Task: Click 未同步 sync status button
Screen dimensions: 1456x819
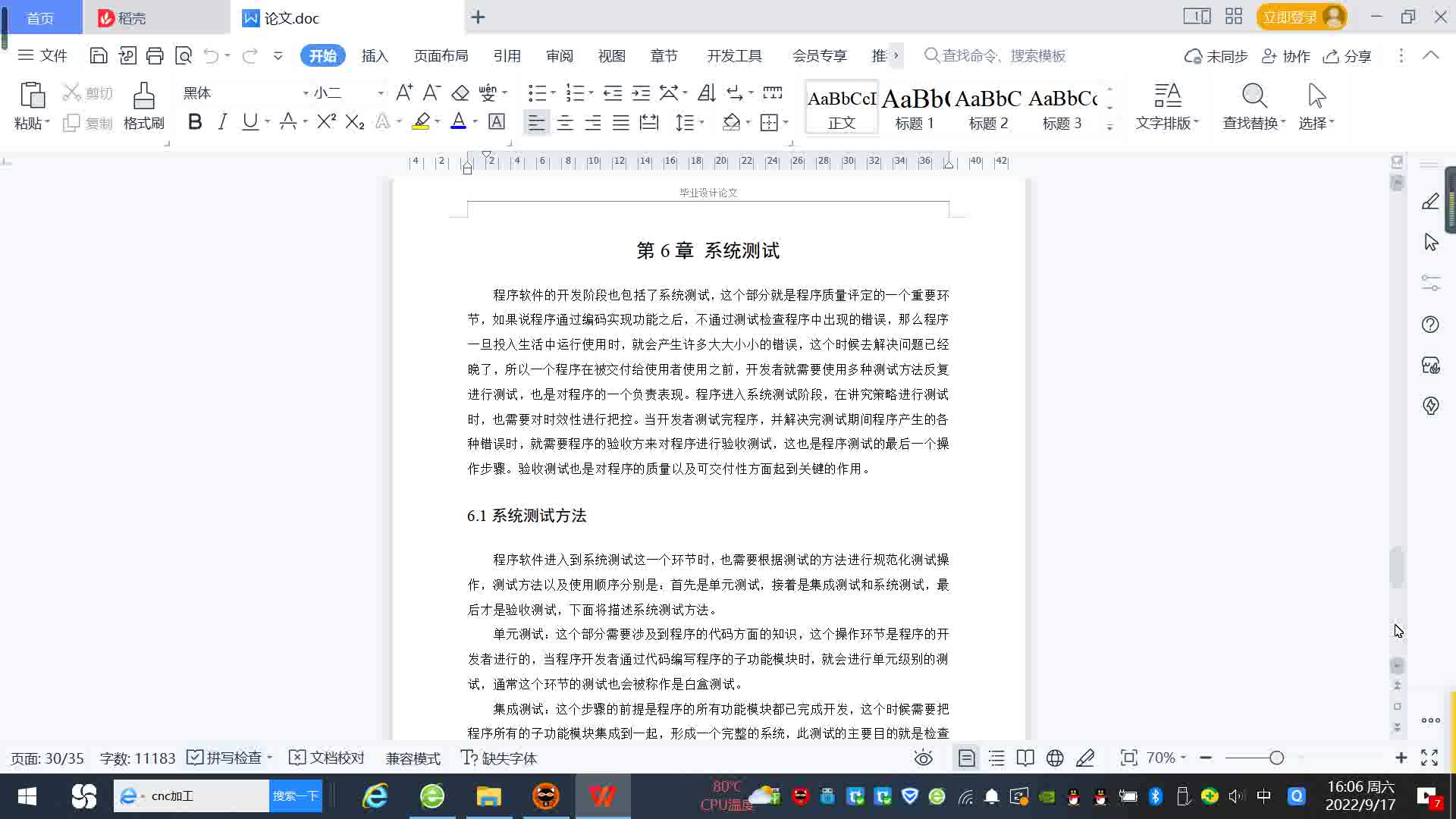Action: coord(1216,55)
